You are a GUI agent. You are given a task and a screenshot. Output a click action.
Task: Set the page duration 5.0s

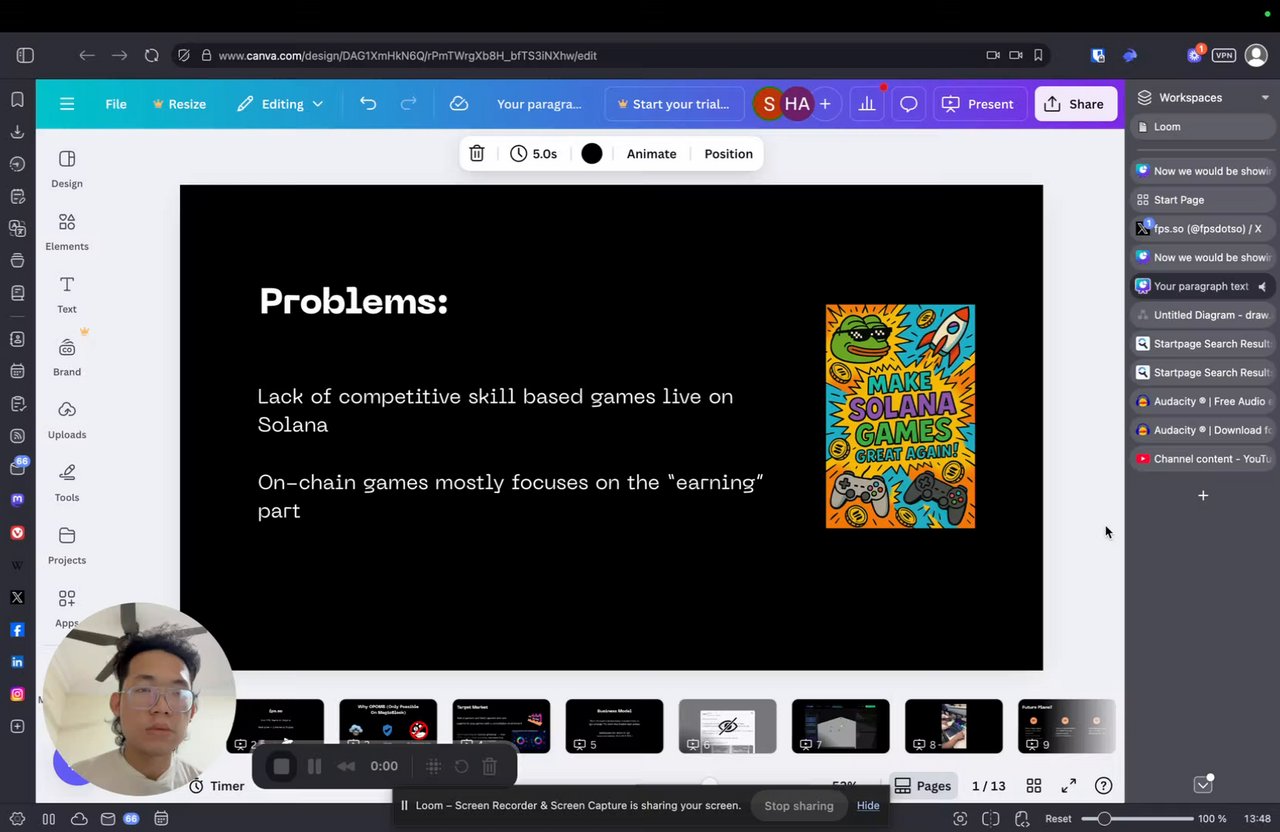tap(533, 154)
